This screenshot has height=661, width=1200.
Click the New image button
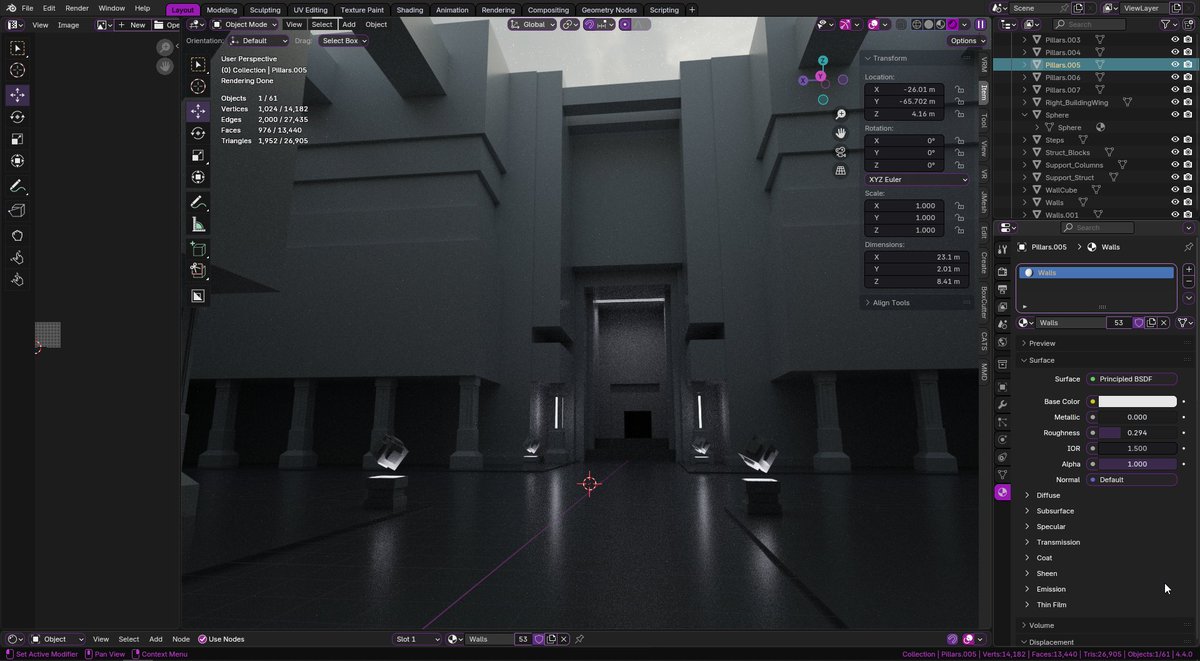click(131, 24)
